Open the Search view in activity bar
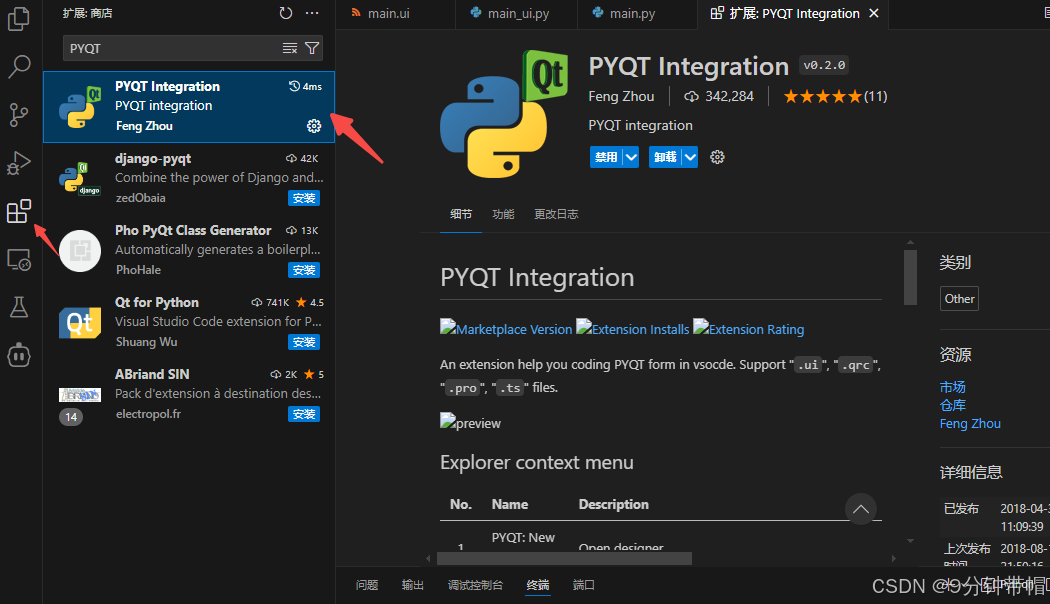 19,66
